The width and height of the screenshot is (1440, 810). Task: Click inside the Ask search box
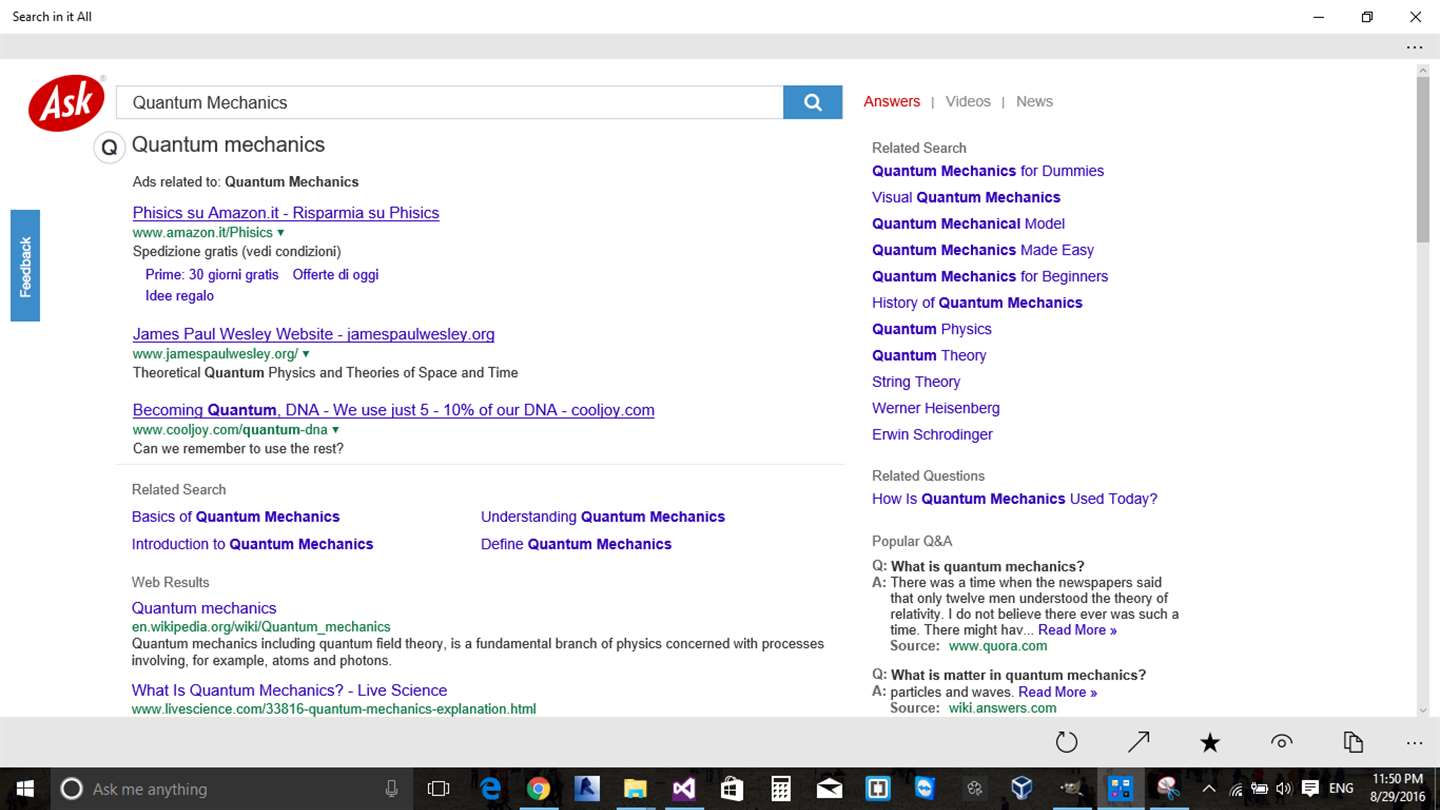coord(450,102)
